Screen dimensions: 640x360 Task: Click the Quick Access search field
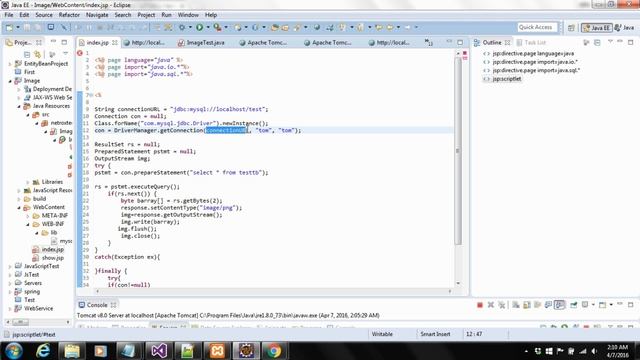536,27
